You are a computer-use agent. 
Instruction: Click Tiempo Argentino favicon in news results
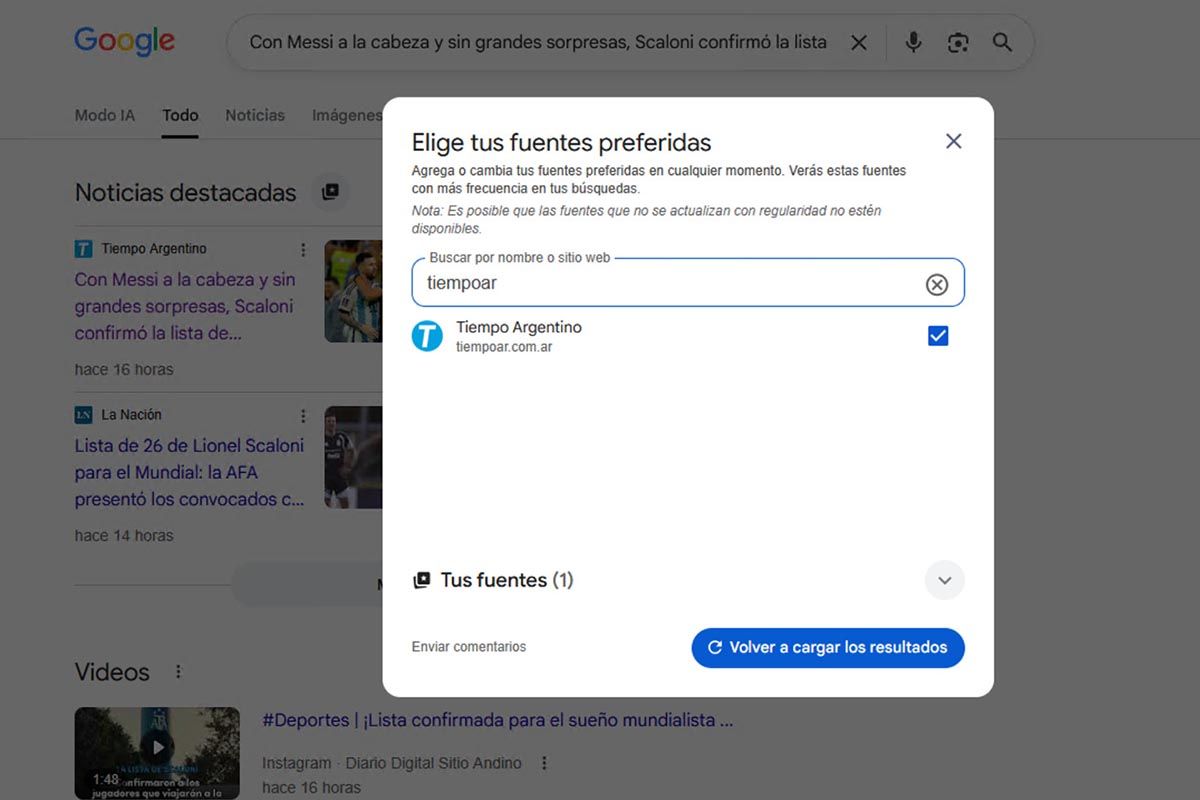pos(83,248)
